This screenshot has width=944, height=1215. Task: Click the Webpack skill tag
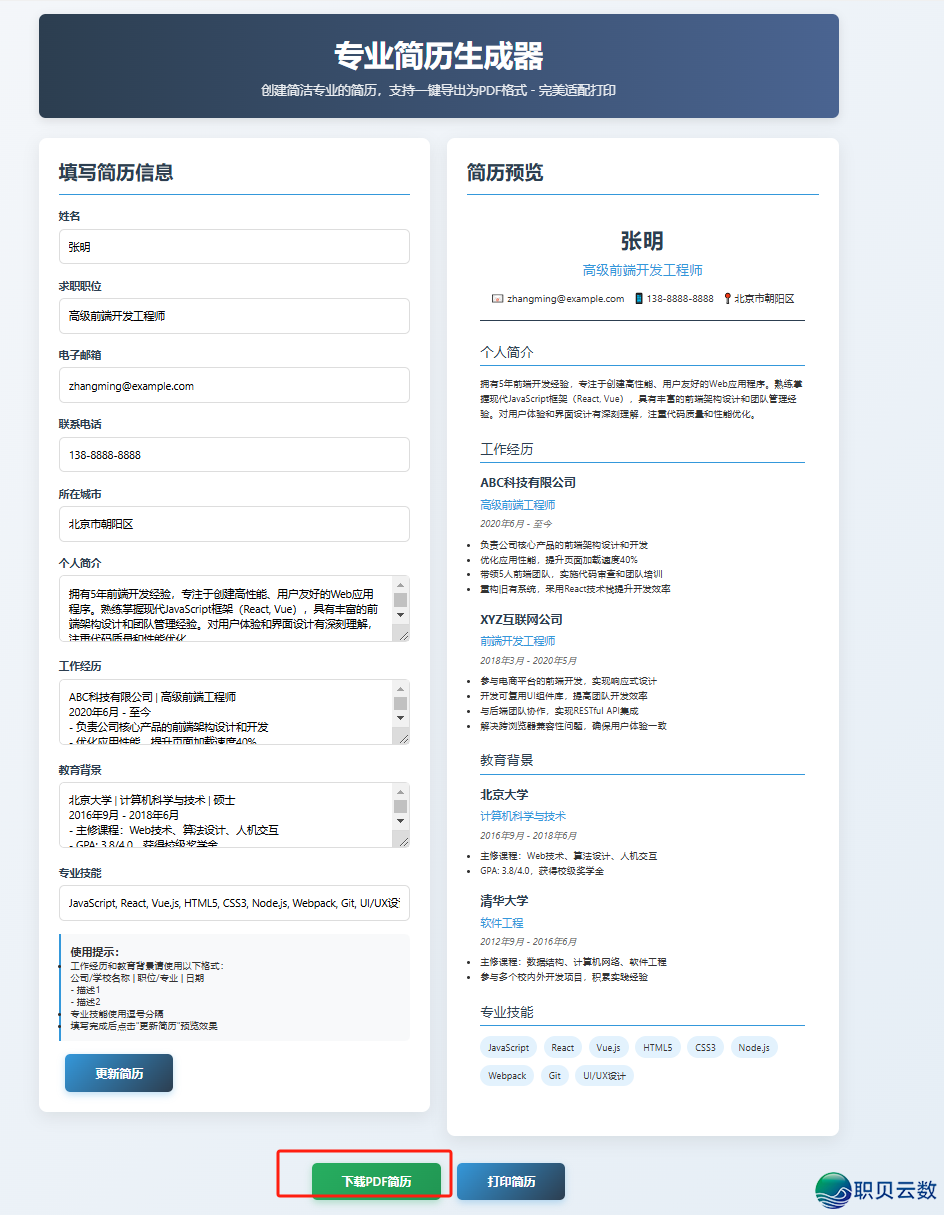(x=507, y=1076)
